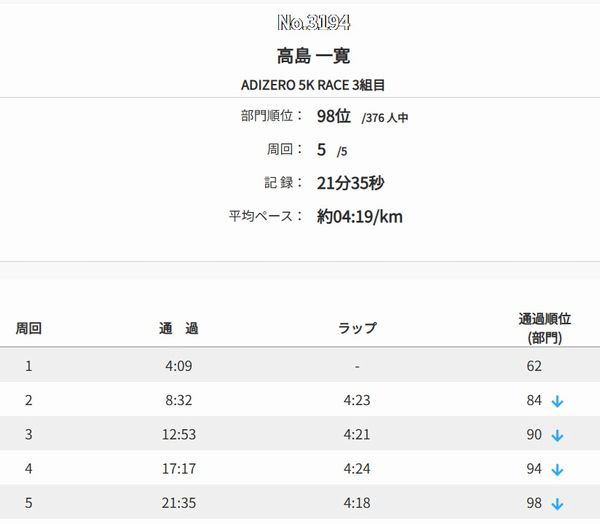Viewport: 600px width, 524px height.
Task: Click the average pace 約04:19/km
Action: 360,217
